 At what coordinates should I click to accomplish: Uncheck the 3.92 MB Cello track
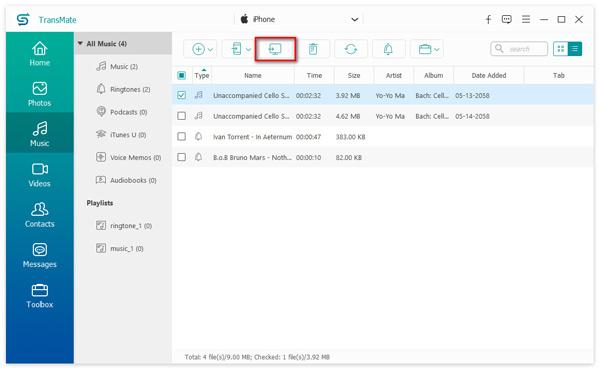(181, 95)
